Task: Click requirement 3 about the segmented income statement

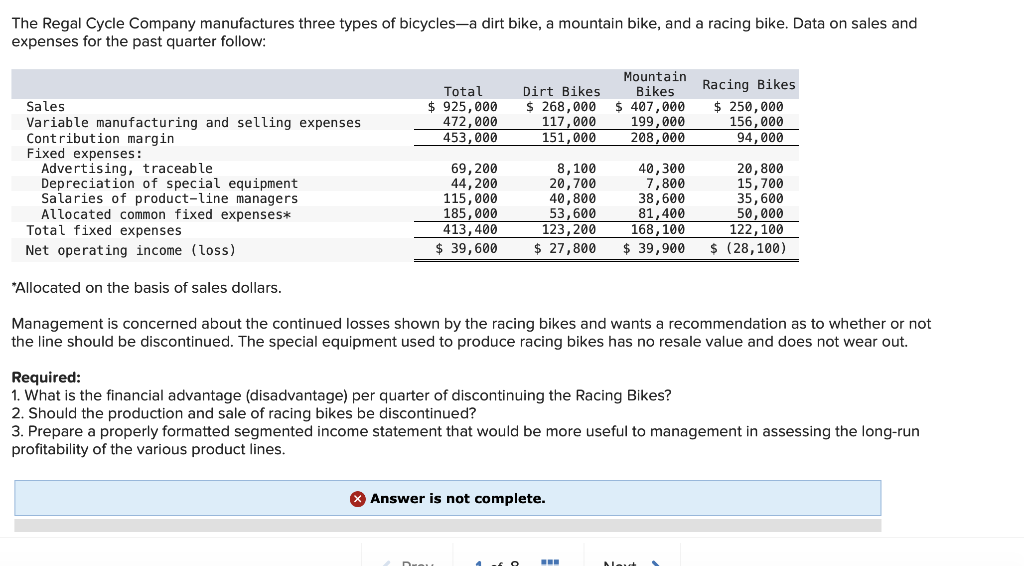Action: 466,440
